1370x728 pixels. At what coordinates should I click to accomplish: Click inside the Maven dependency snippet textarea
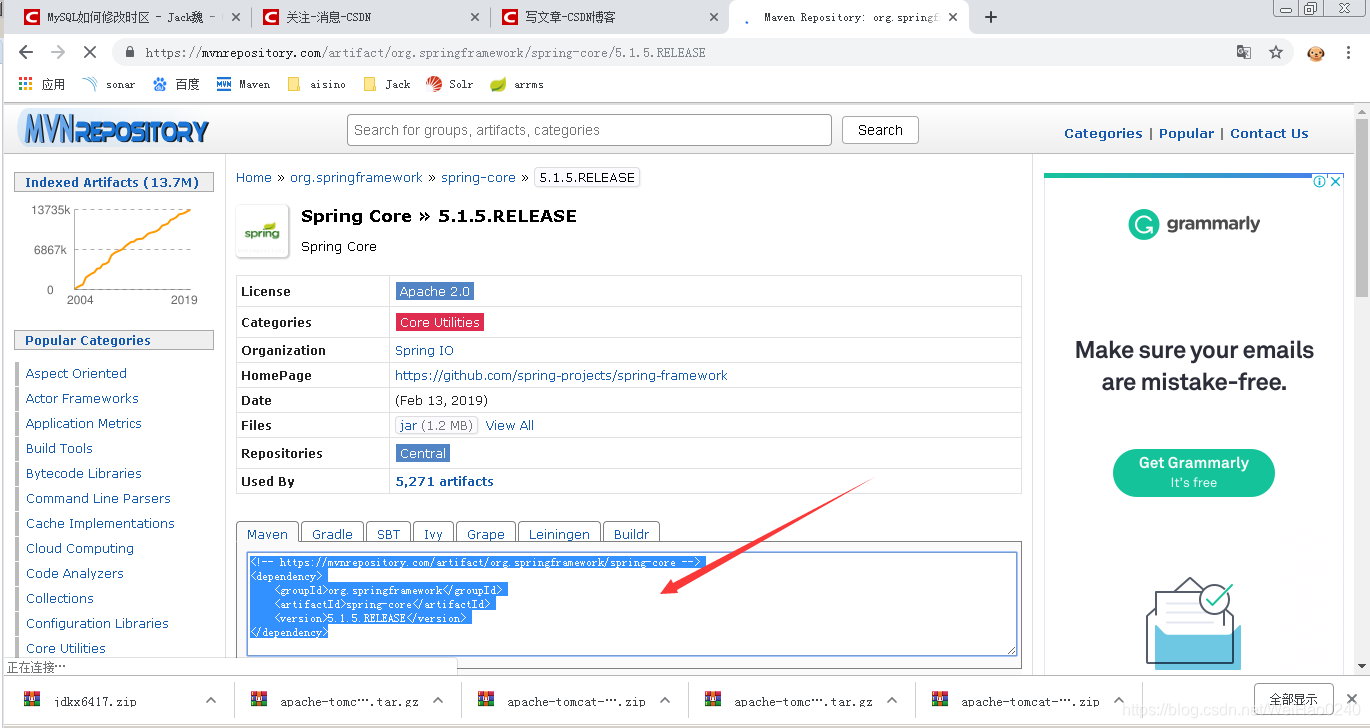point(632,604)
